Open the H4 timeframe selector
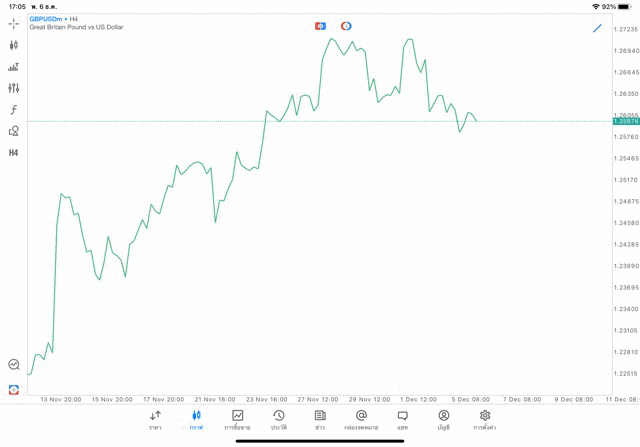Image resolution: width=640 pixels, height=447 pixels. 13,153
